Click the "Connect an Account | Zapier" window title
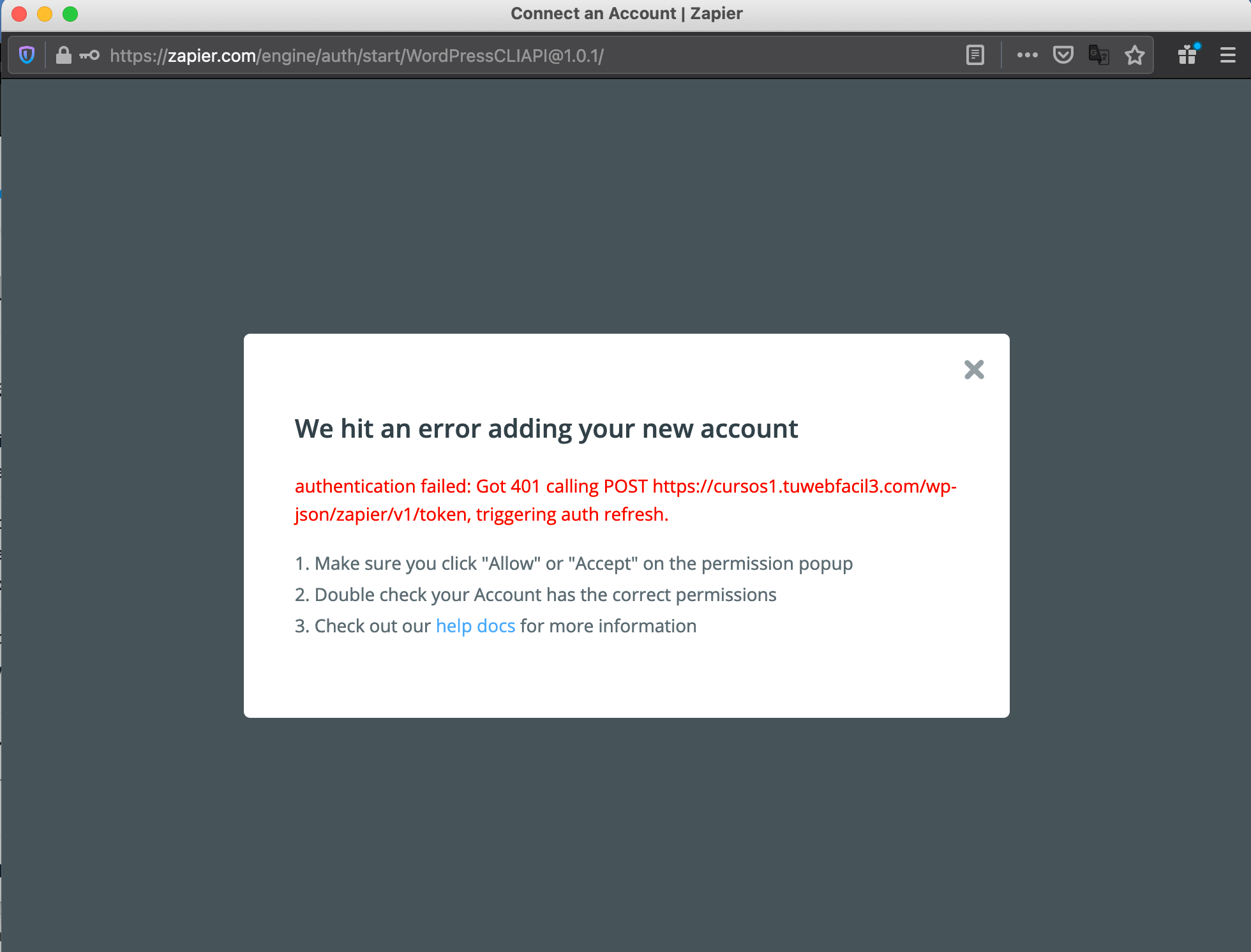Viewport: 1251px width, 952px height. pos(627,13)
